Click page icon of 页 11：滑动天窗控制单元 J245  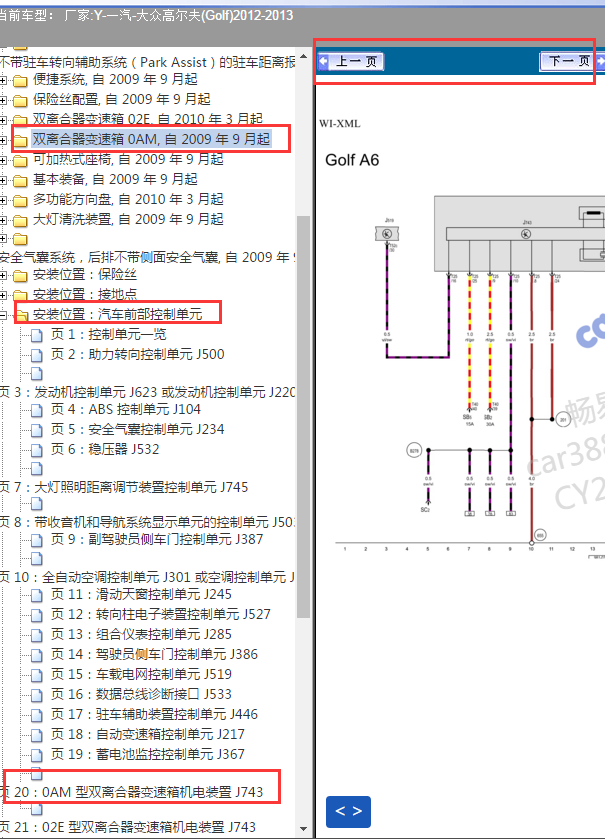point(37,596)
